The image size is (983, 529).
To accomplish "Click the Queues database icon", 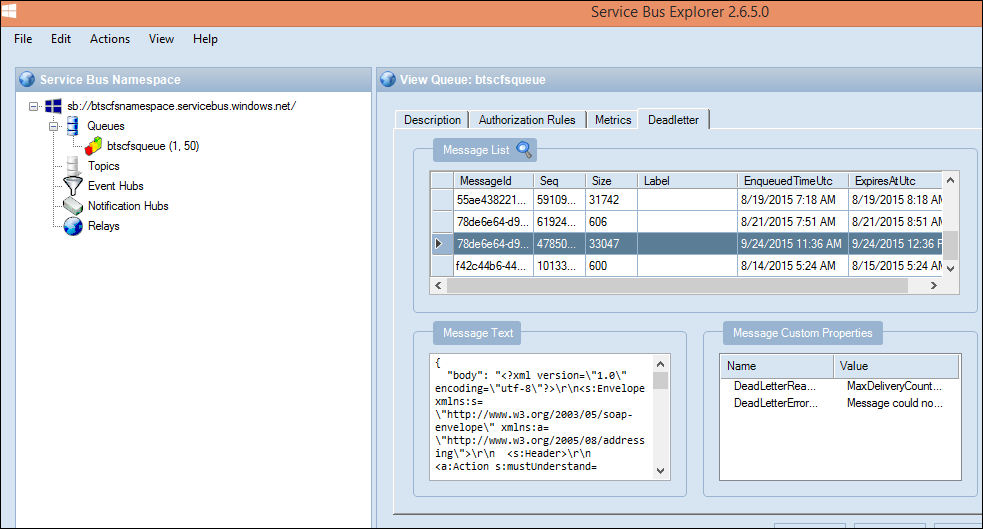I will point(73,126).
